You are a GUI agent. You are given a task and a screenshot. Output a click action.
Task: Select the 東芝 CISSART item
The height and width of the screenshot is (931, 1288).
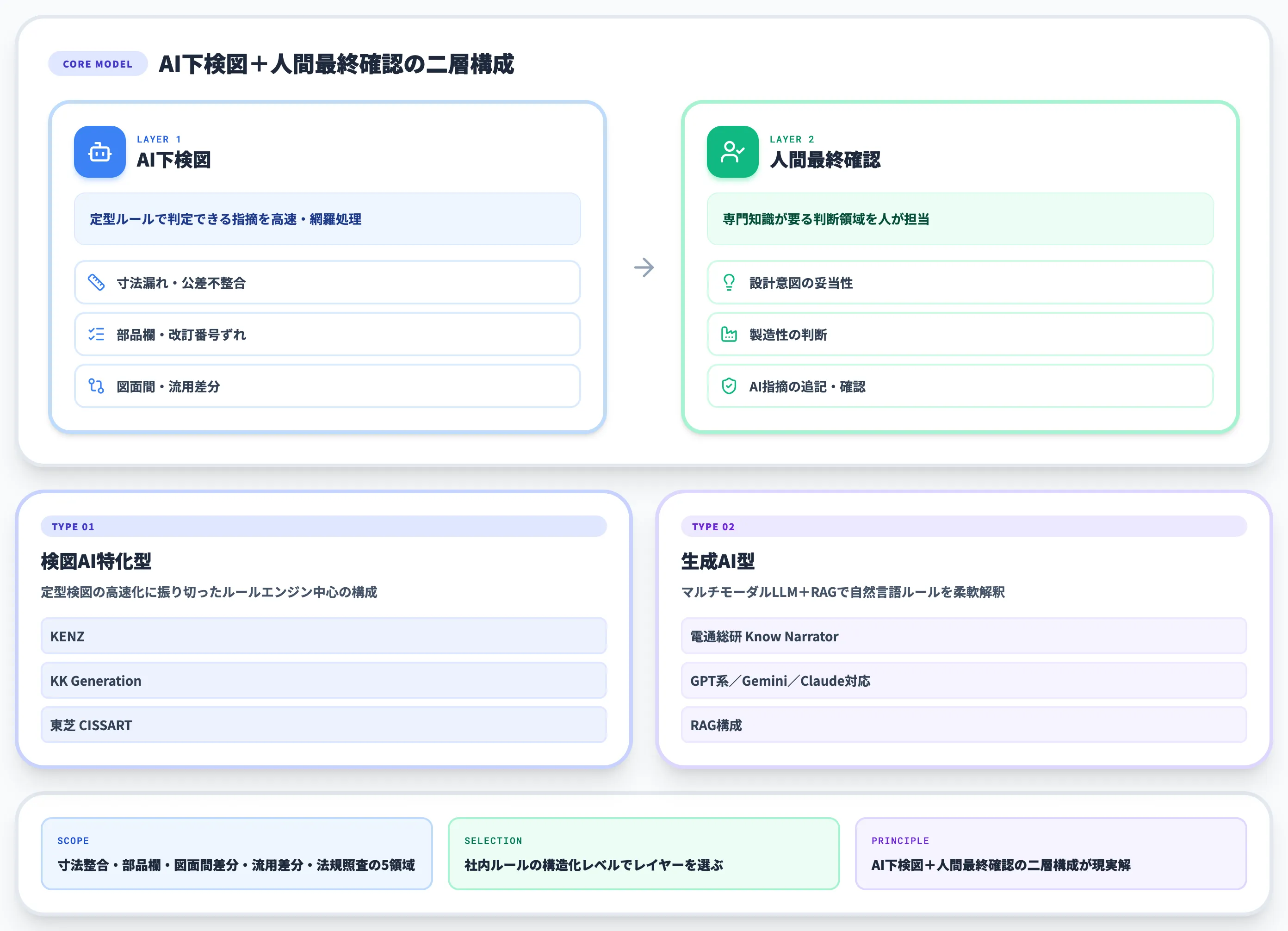324,725
